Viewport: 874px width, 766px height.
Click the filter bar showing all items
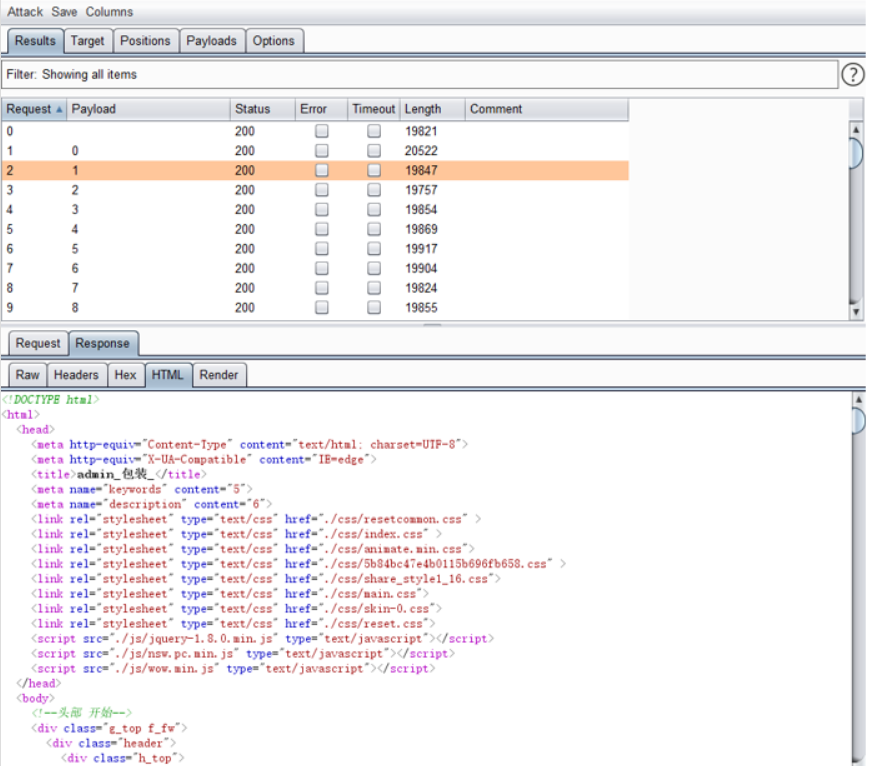(420, 74)
